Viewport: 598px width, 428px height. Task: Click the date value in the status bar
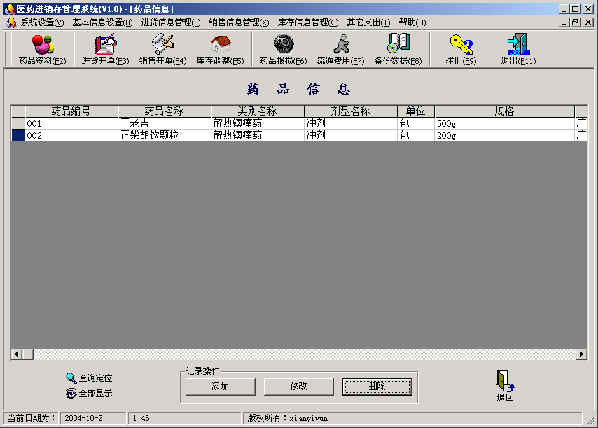tap(84, 418)
